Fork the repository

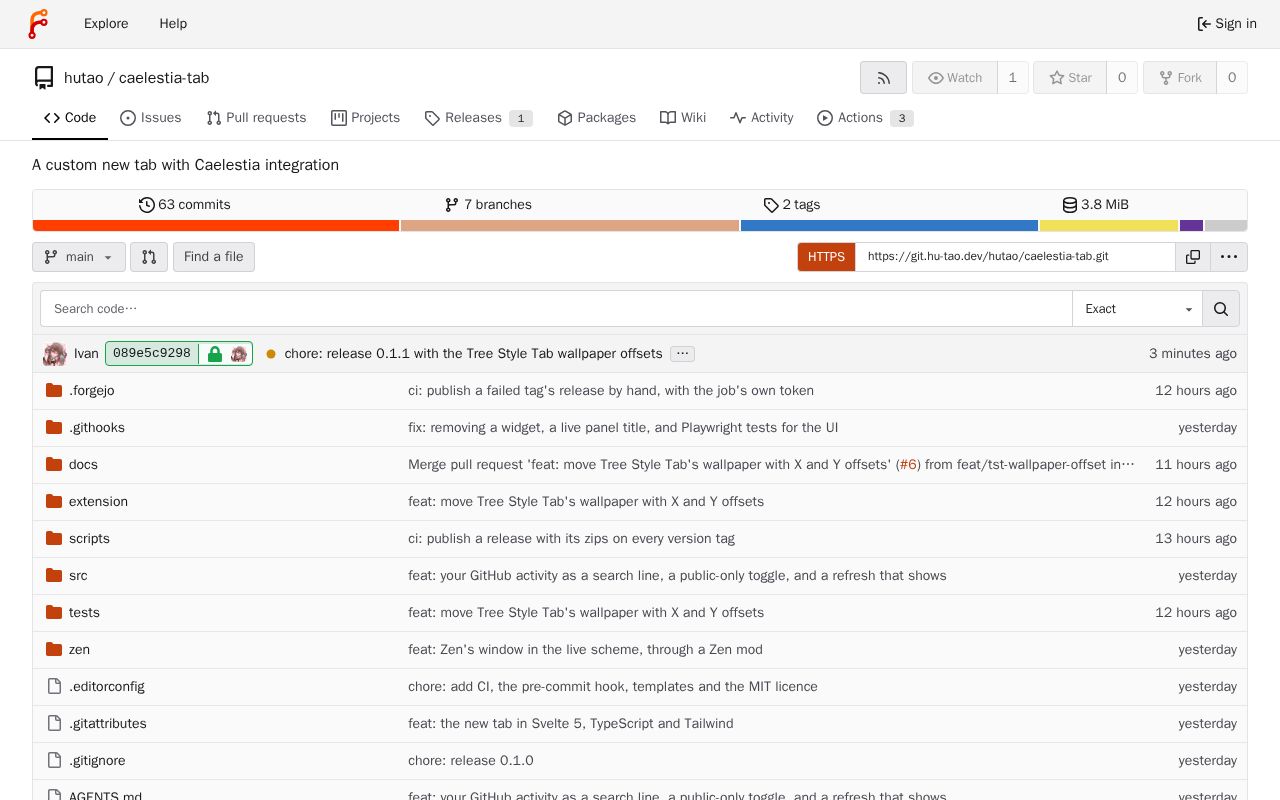(1180, 78)
